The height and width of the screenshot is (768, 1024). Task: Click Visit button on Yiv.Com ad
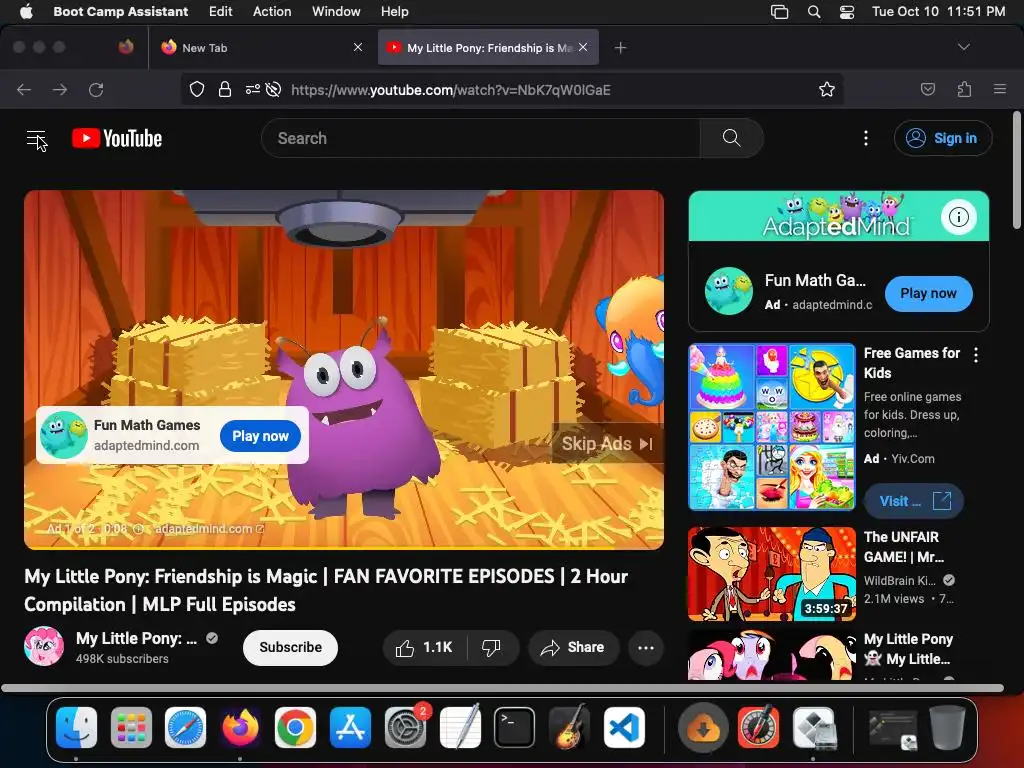[x=914, y=501]
